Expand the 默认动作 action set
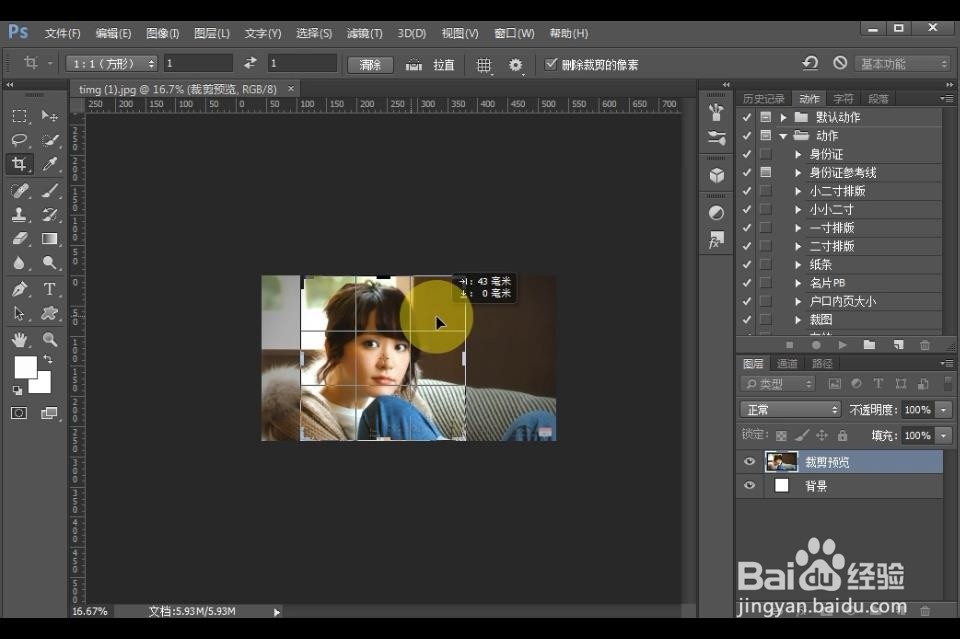 click(783, 117)
